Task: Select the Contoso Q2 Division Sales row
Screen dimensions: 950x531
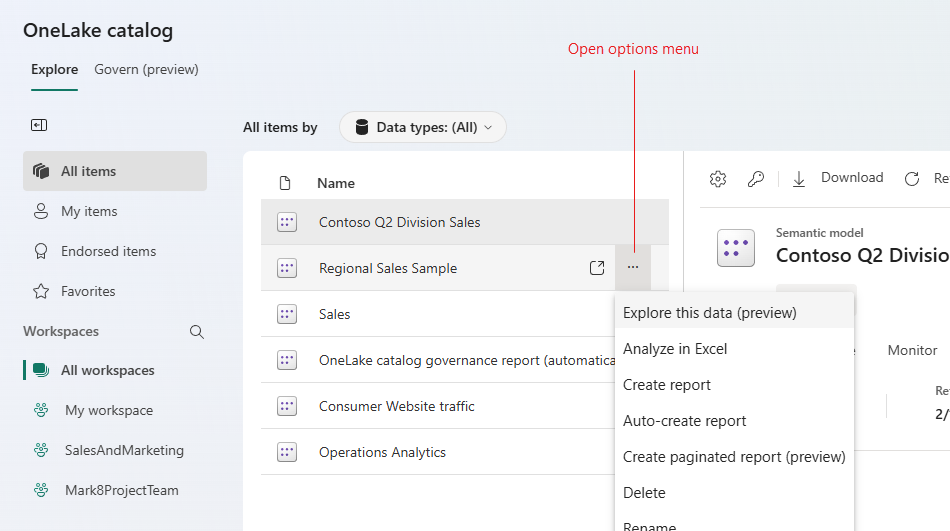Action: [399, 222]
